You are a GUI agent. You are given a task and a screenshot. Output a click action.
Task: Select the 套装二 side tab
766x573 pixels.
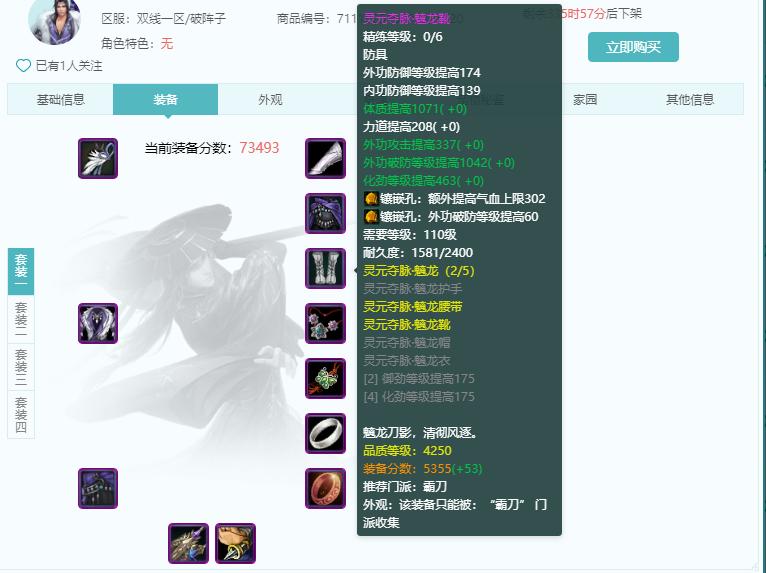point(21,319)
